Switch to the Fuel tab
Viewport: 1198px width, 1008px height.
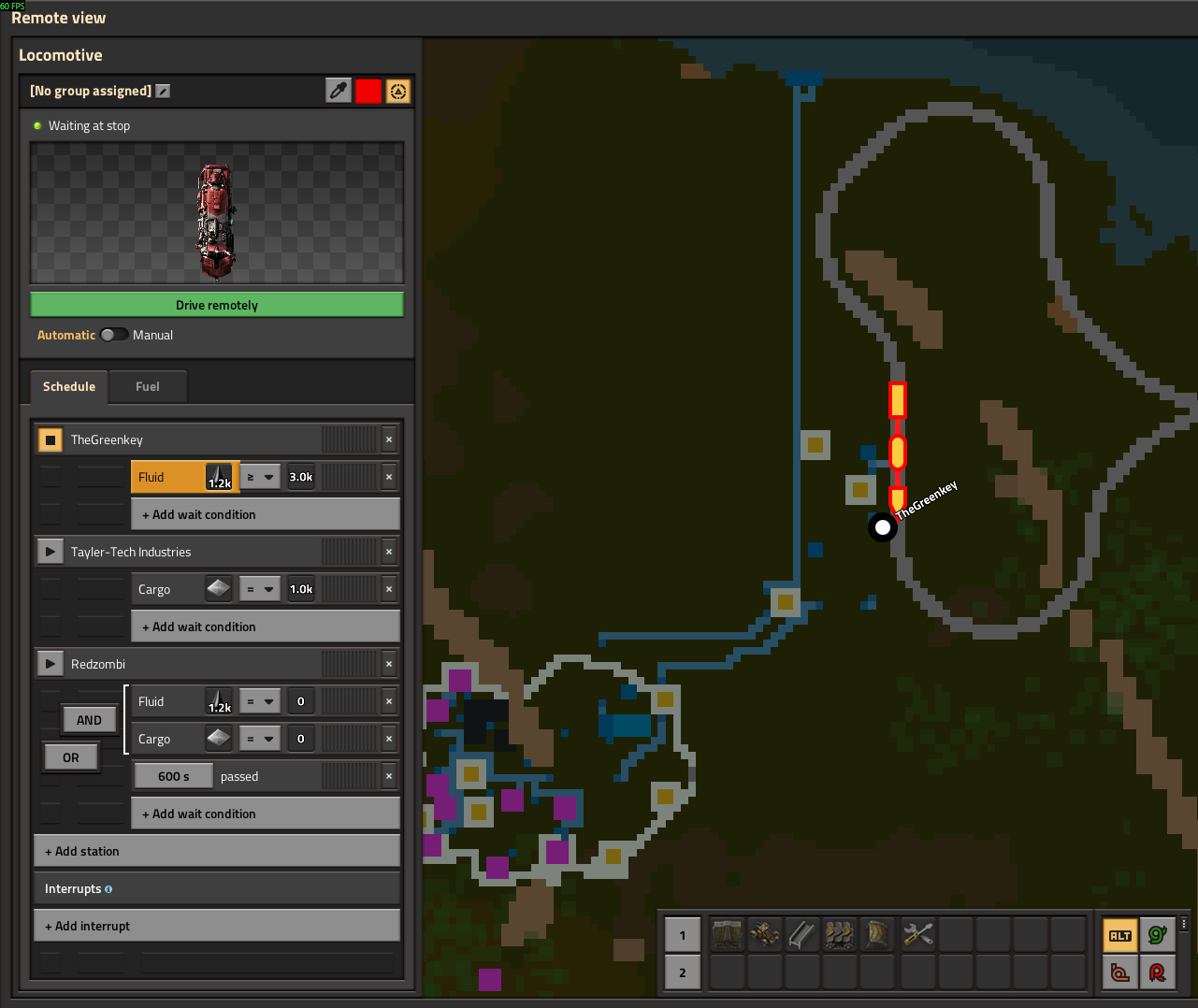pos(147,386)
